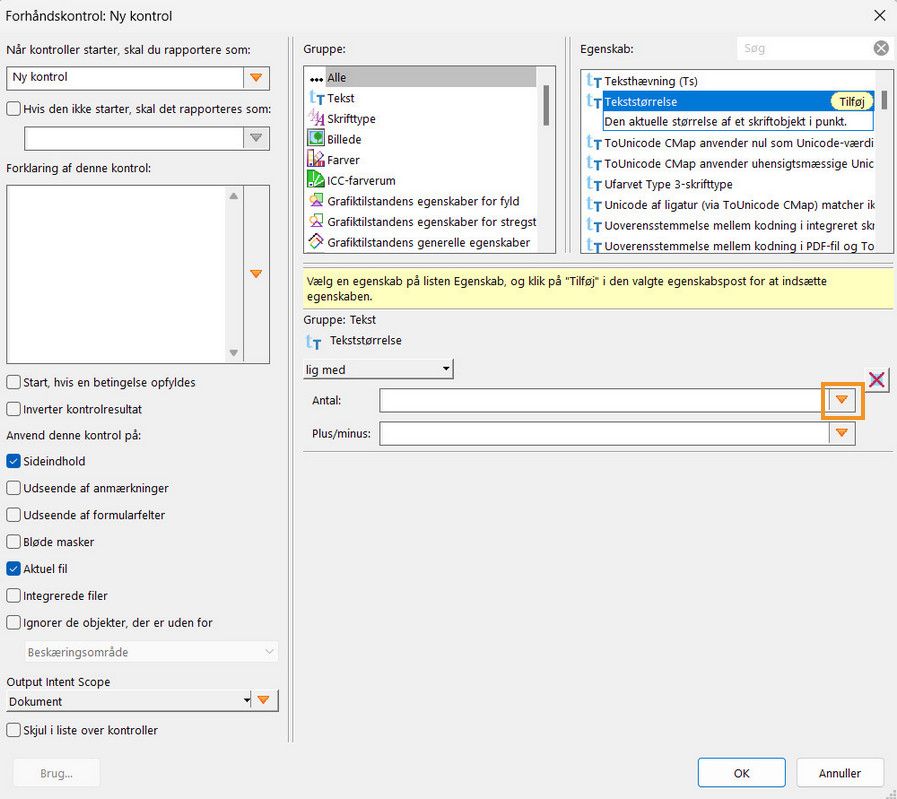The width and height of the screenshot is (897, 799).
Task: Toggle 'Skjul i liste over kontroller'
Action: (x=13, y=730)
